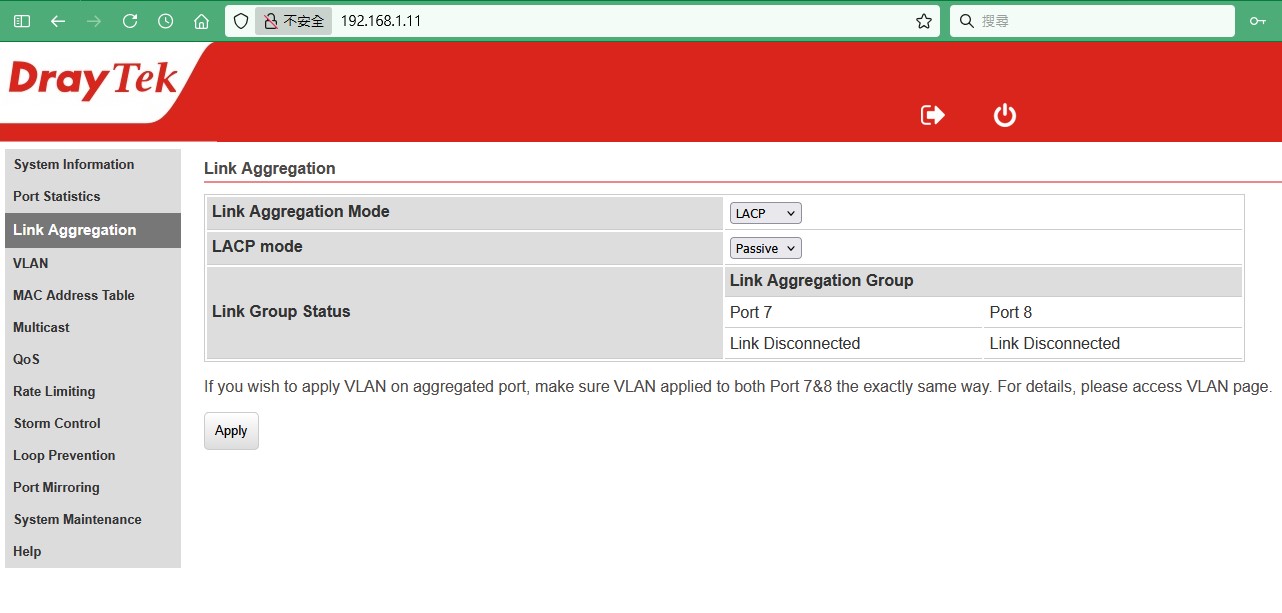The image size is (1282, 613).
Task: Select Port Statistics in sidebar
Action: click(57, 196)
